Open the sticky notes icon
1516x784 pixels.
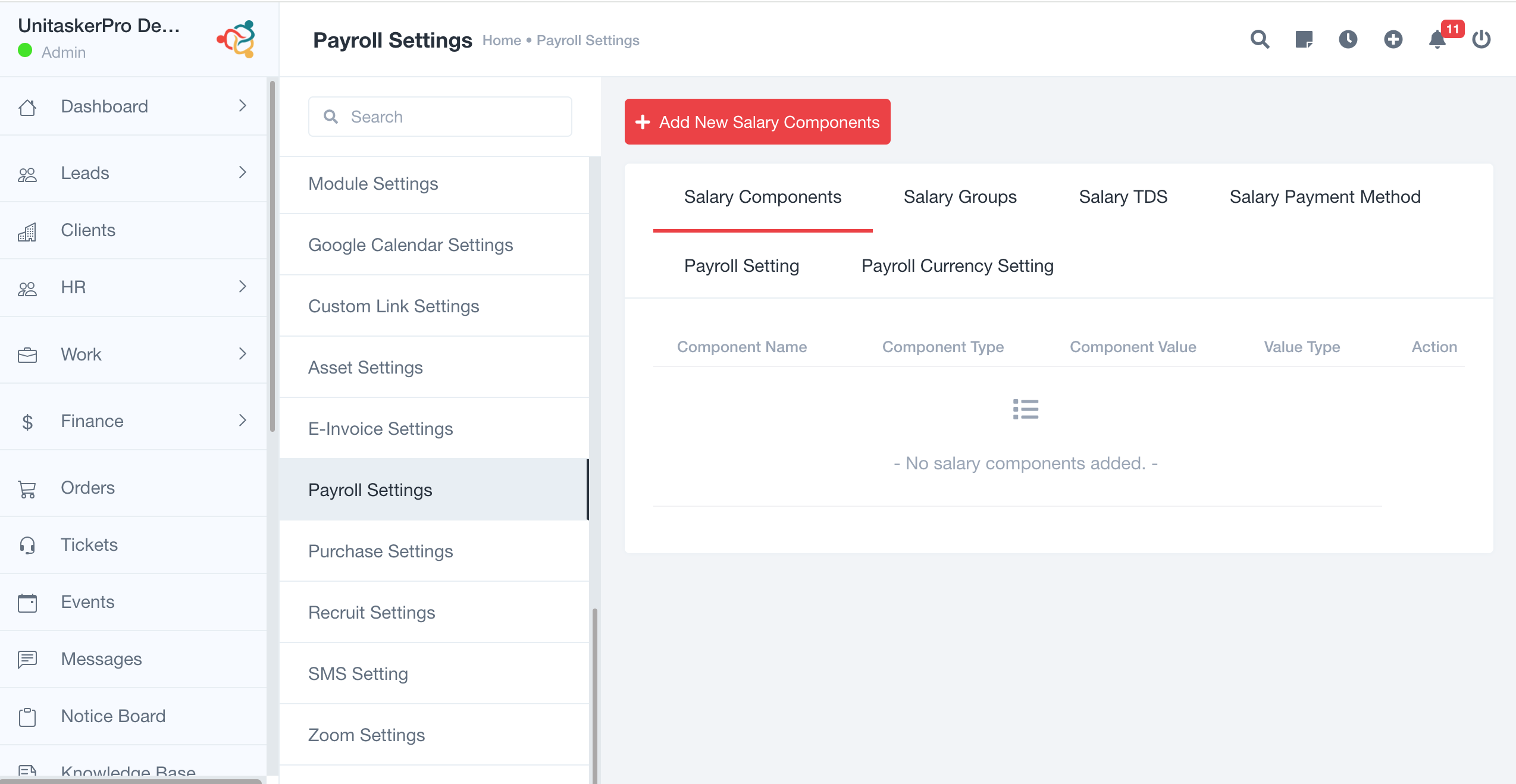(1304, 39)
